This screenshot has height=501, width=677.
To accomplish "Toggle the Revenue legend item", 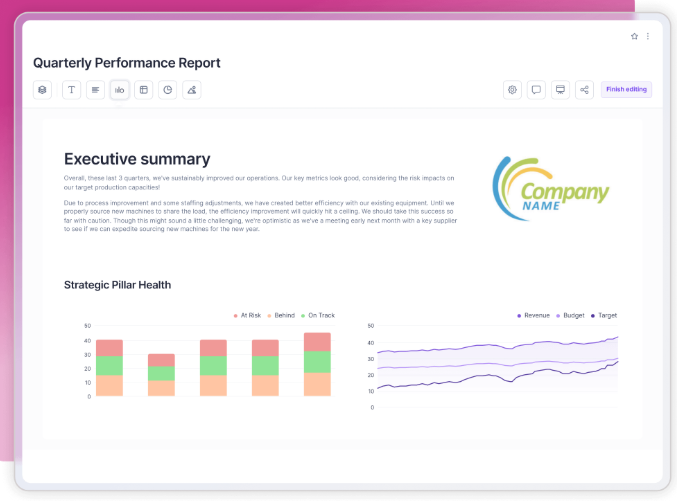I will [x=533, y=315].
